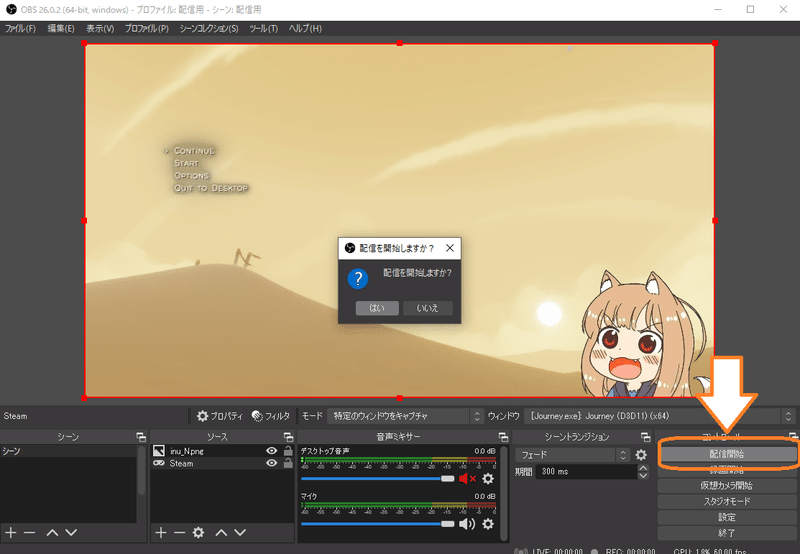Undock the ソース panel with its popout icon

[x=288, y=437]
